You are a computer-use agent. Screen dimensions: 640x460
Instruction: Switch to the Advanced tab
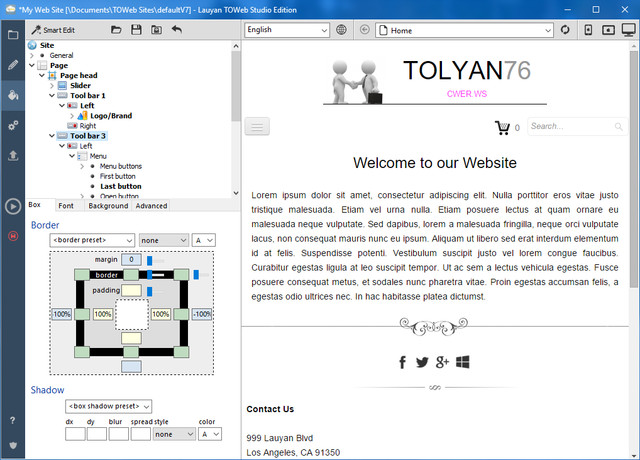coord(151,206)
